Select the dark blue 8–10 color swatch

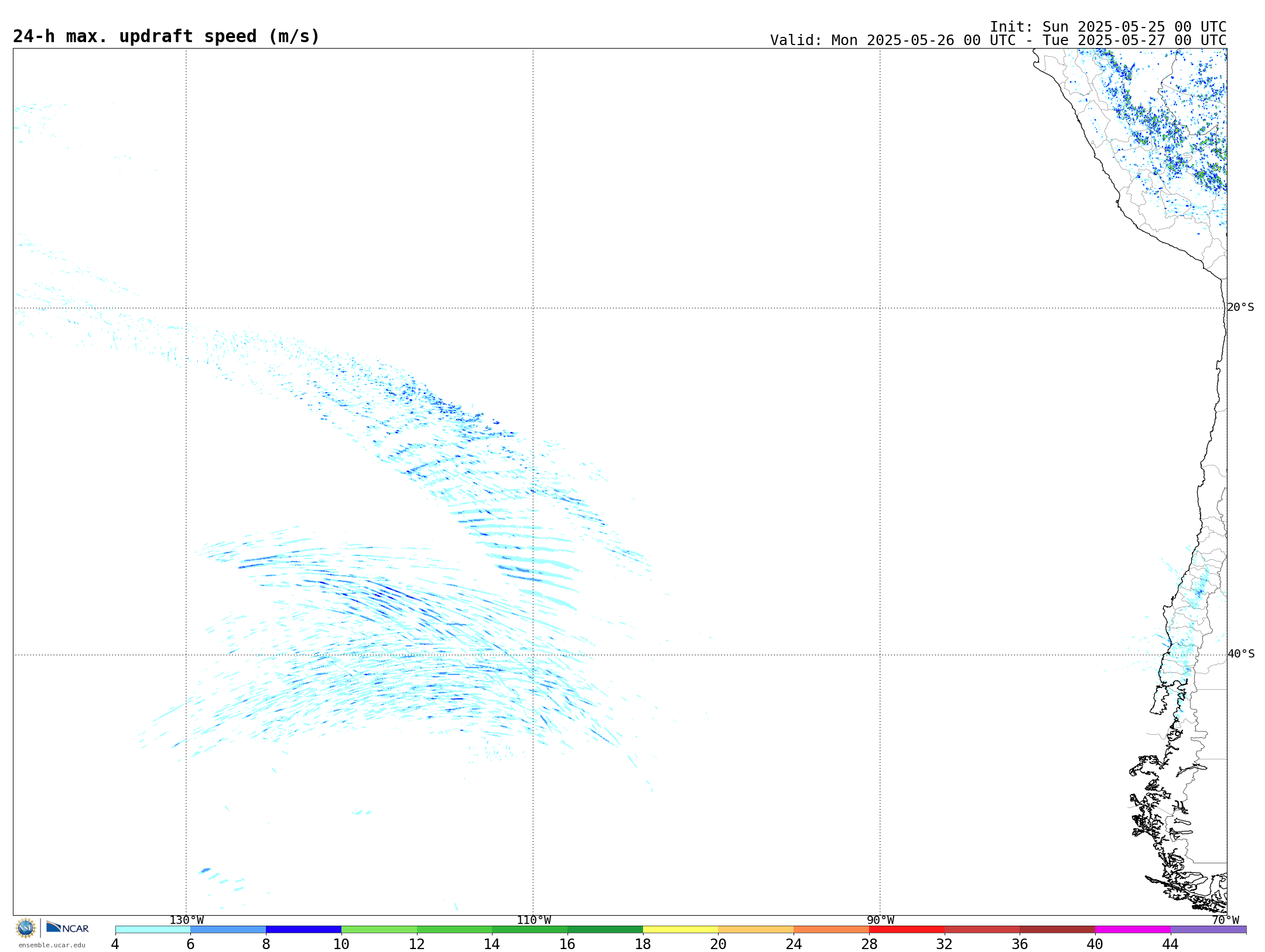click(303, 929)
